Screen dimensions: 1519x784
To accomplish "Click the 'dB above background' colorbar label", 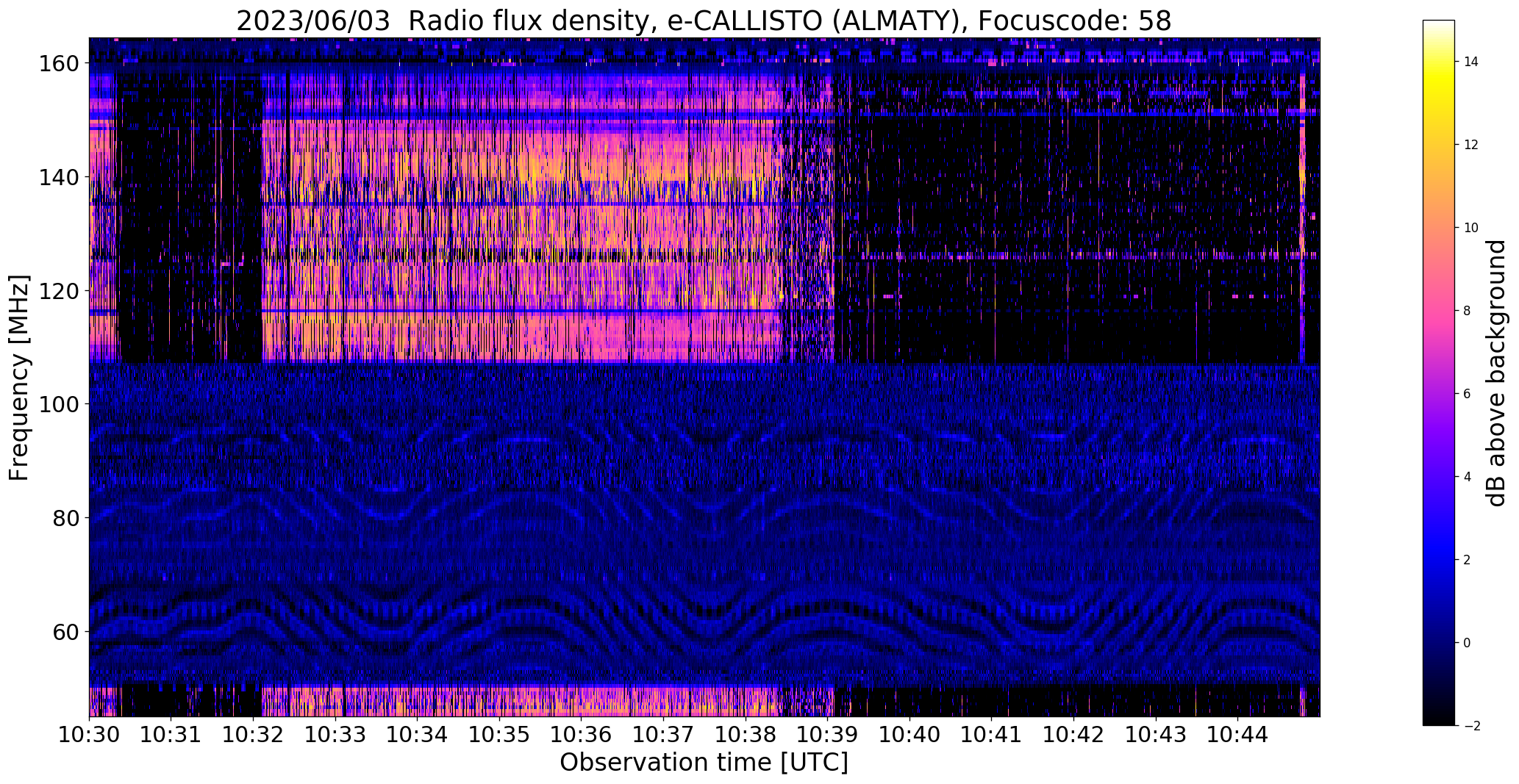I will [x=1495, y=373].
